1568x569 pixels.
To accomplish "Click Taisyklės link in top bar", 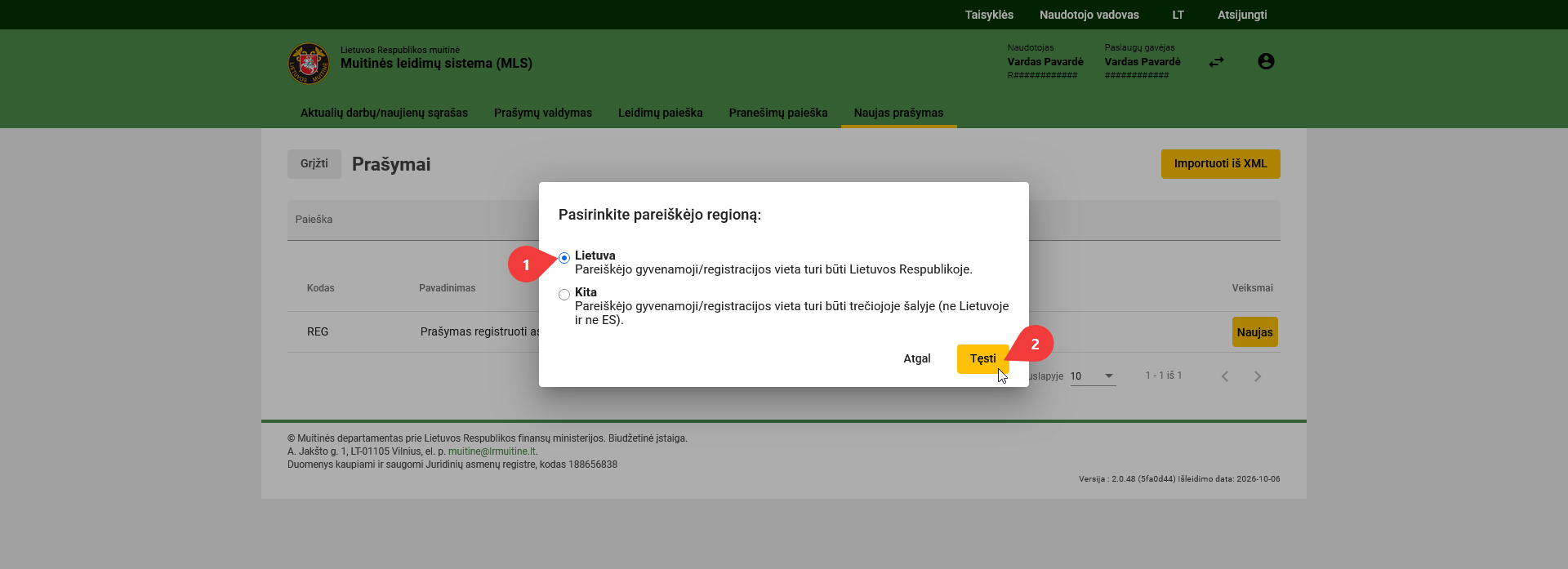I will [989, 15].
